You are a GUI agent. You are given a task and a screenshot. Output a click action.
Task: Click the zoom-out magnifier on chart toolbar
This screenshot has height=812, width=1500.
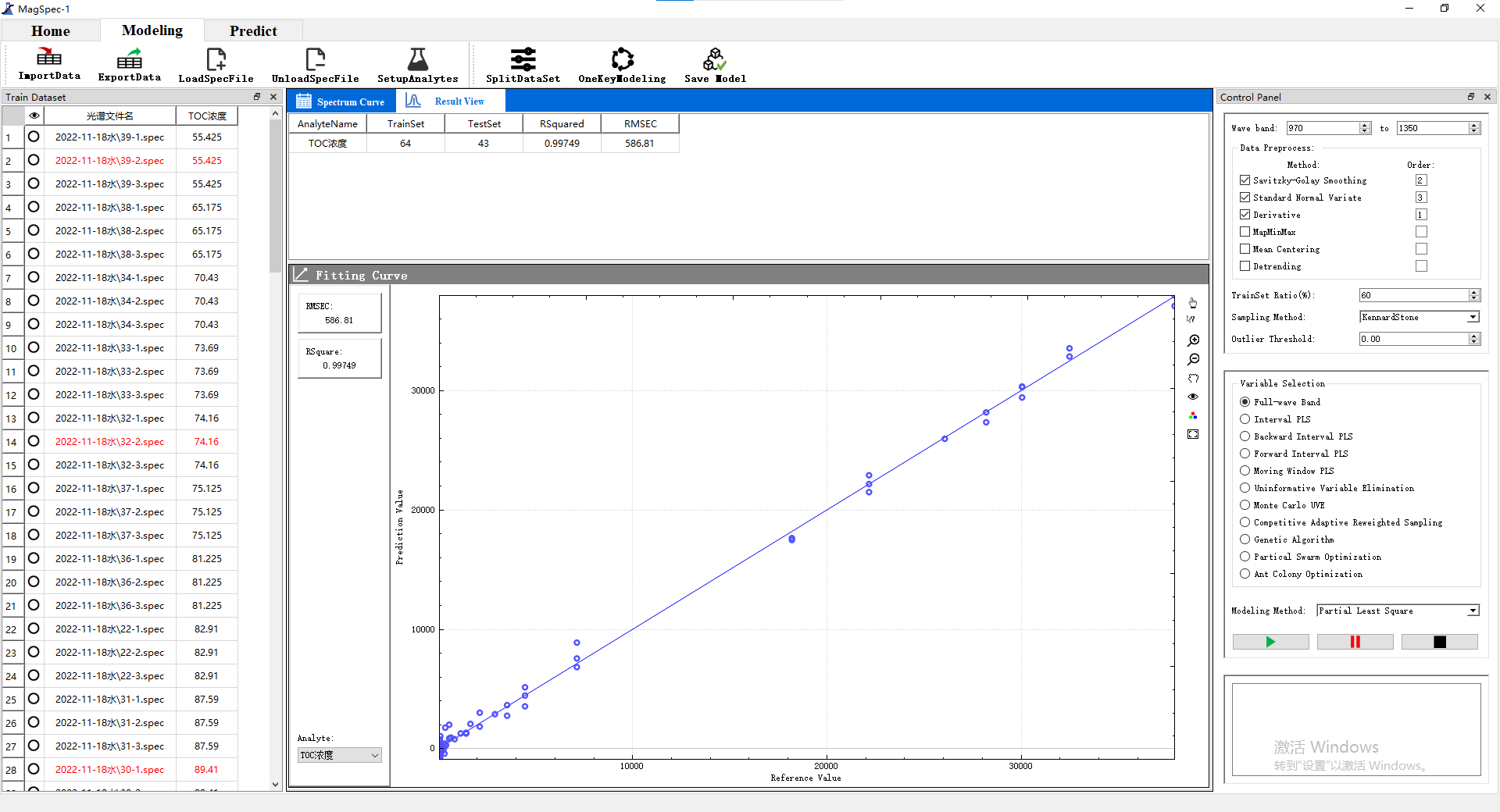click(x=1193, y=359)
